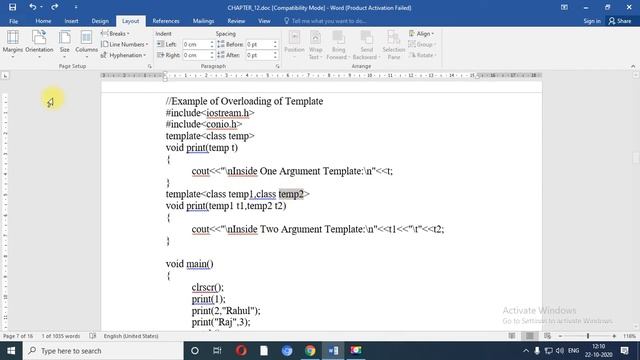This screenshot has width=640, height=360.
Task: Open Task View from the taskbar
Action: point(217,351)
